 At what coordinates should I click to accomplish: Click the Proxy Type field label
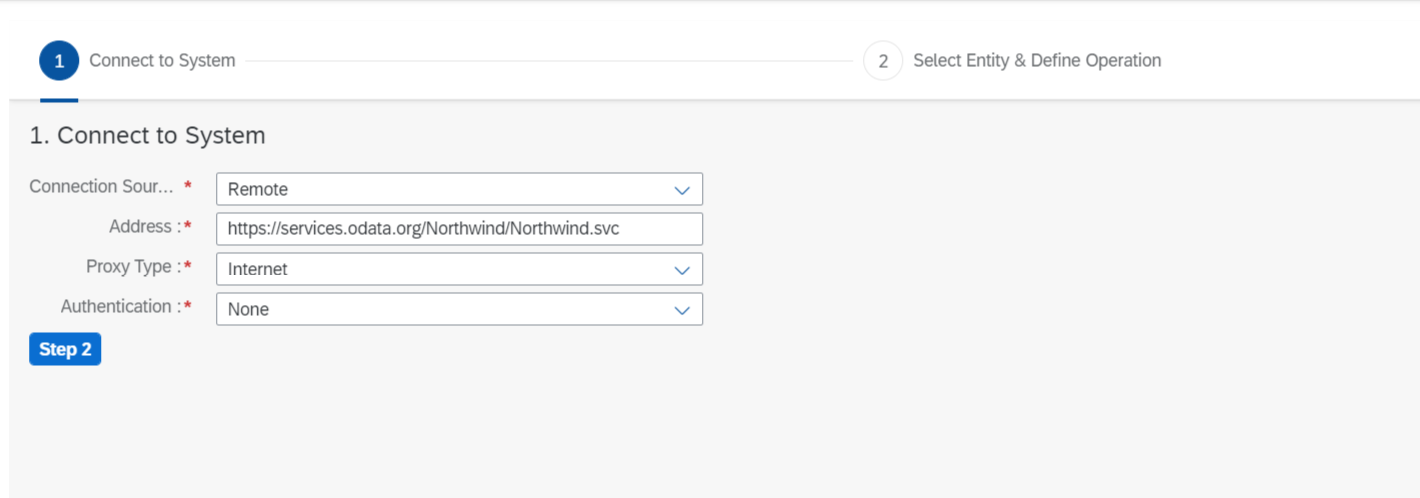pyautogui.click(x=133, y=267)
